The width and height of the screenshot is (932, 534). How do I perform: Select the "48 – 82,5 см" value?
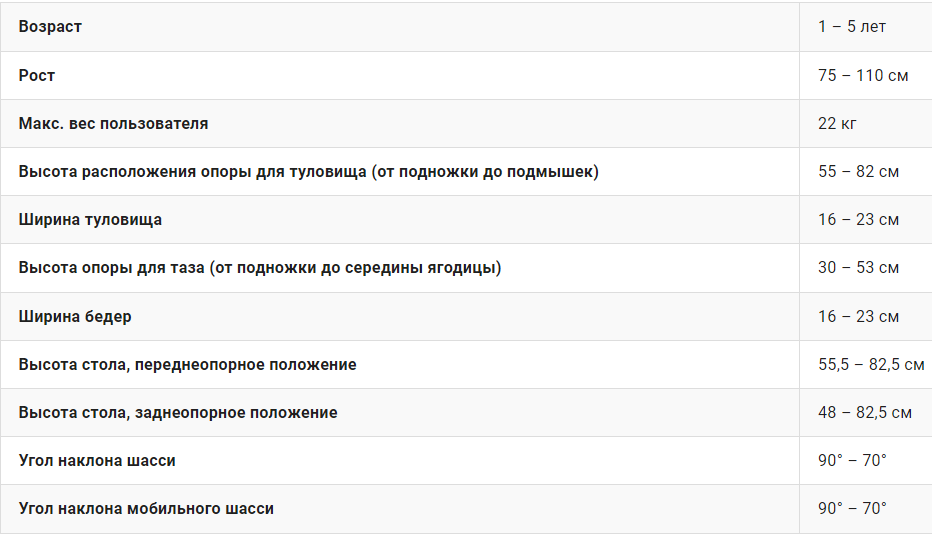point(865,413)
